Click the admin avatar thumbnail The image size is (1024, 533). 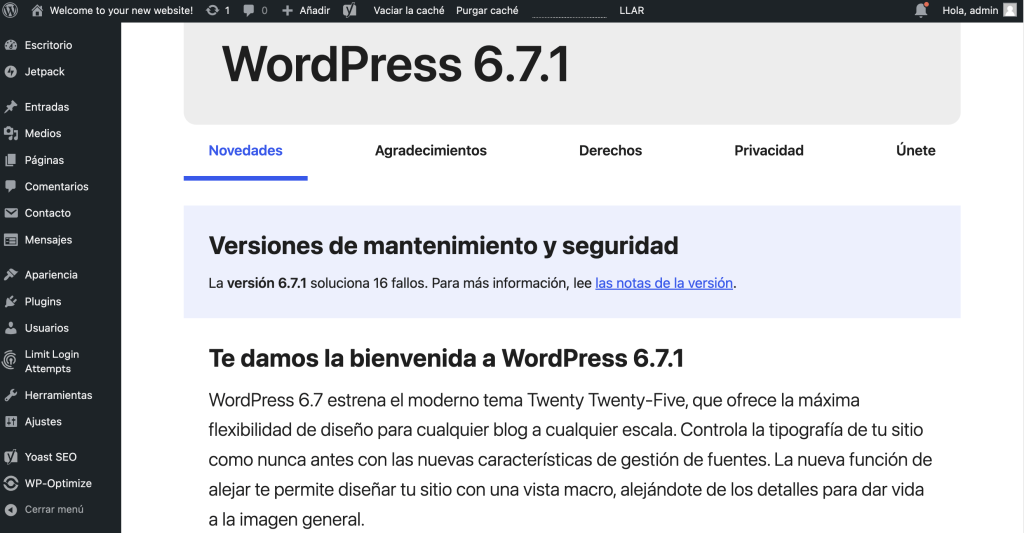[1010, 10]
